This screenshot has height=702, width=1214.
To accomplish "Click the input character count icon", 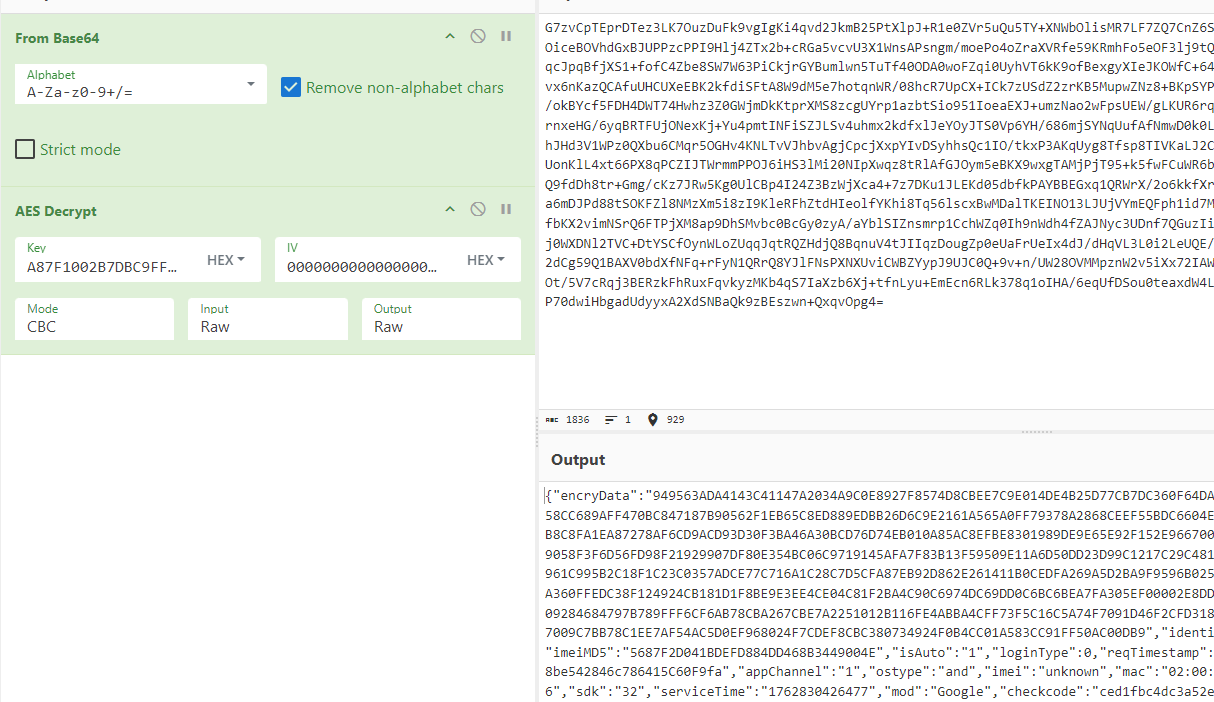I will point(553,420).
